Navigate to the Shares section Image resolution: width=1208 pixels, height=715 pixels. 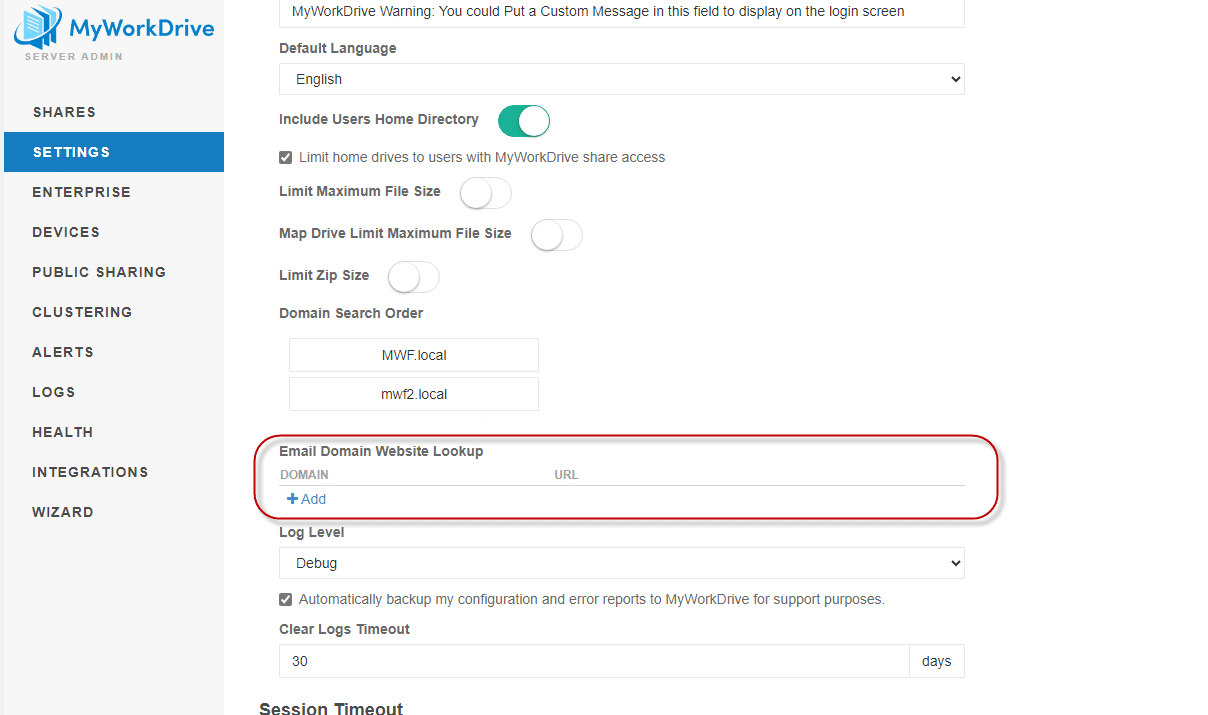point(64,112)
